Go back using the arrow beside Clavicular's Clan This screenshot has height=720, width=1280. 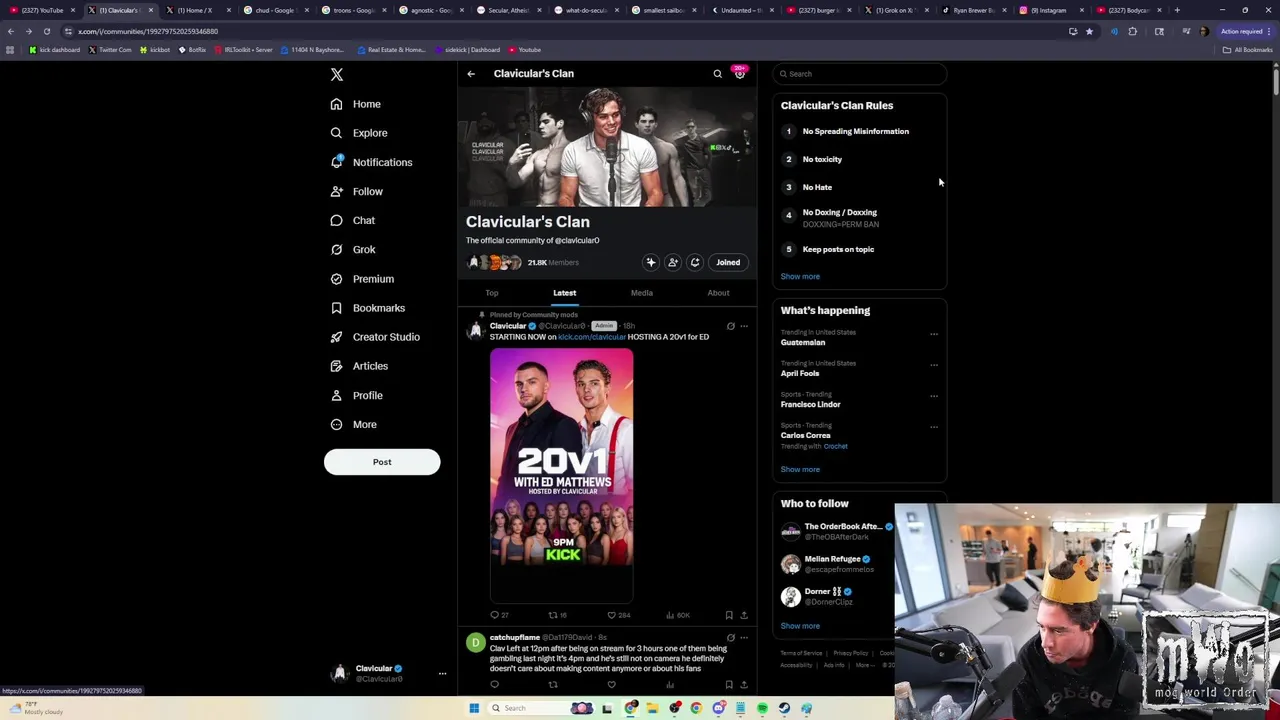point(471,73)
